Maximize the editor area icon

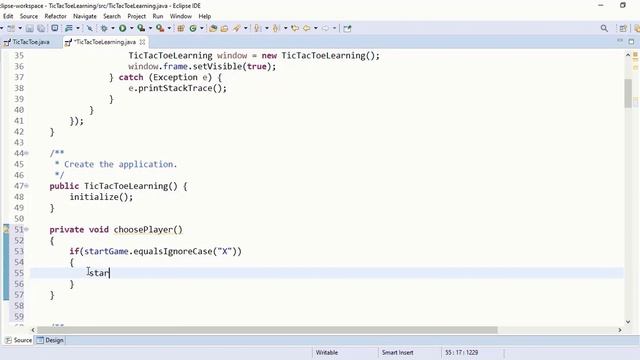(631, 41)
